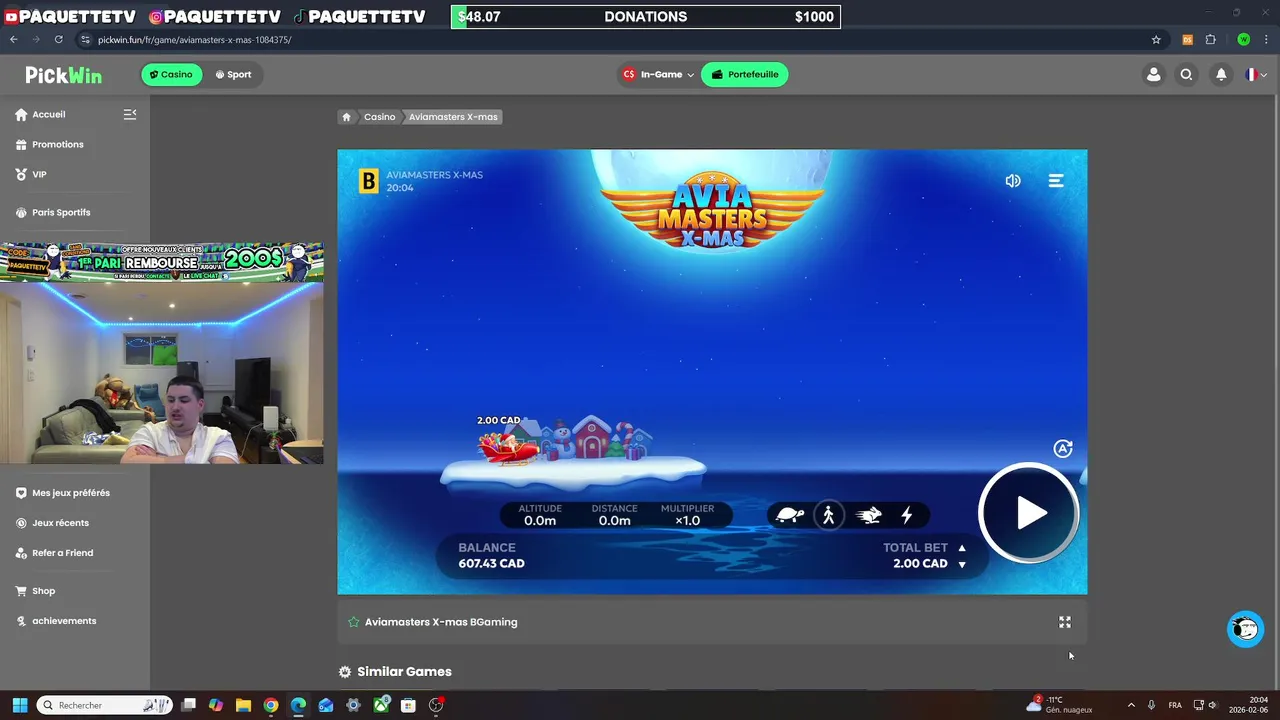Start the flight with the play button
The image size is (1280, 720).
[x=1029, y=514]
